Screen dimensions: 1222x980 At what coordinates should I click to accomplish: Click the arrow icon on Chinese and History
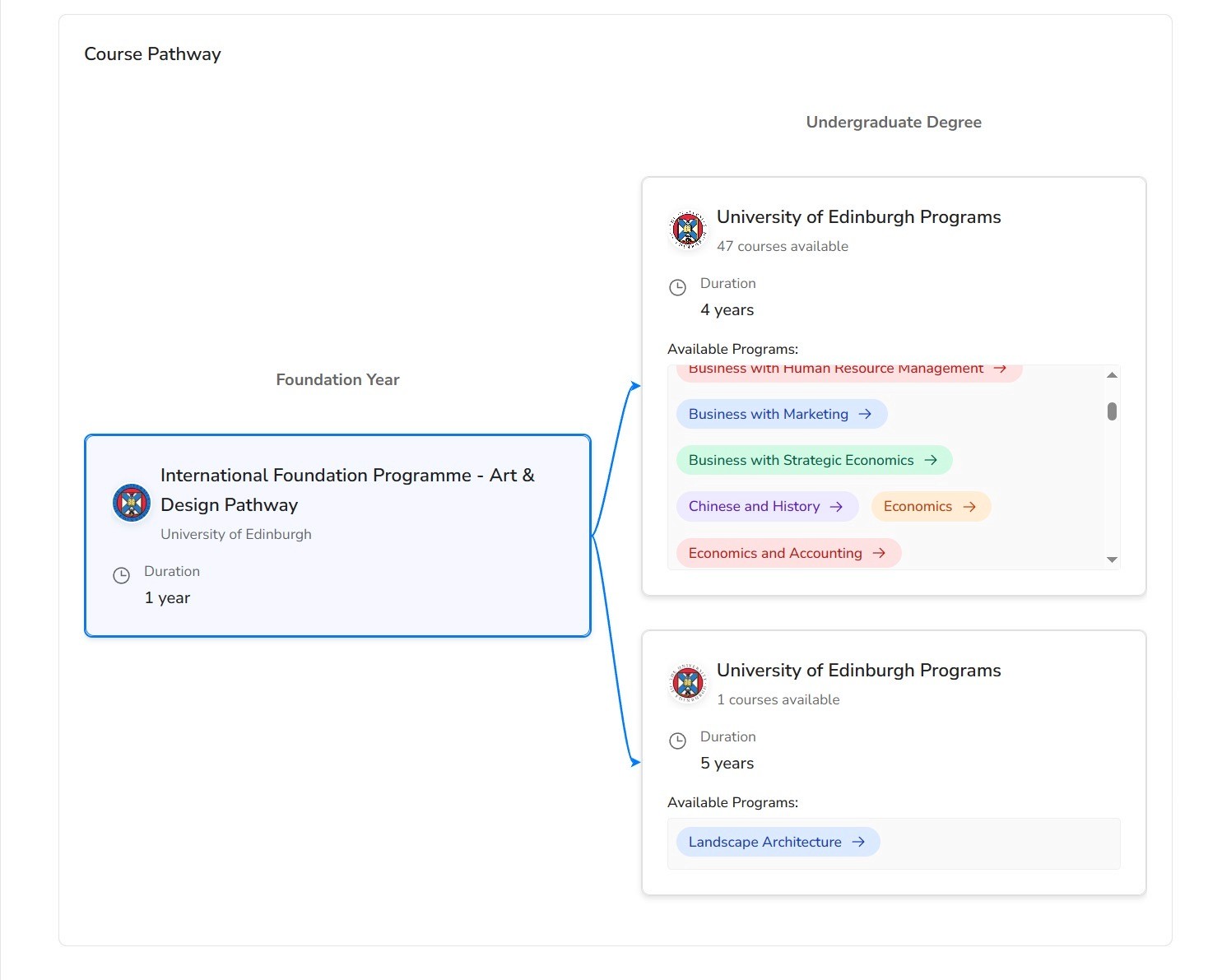836,506
